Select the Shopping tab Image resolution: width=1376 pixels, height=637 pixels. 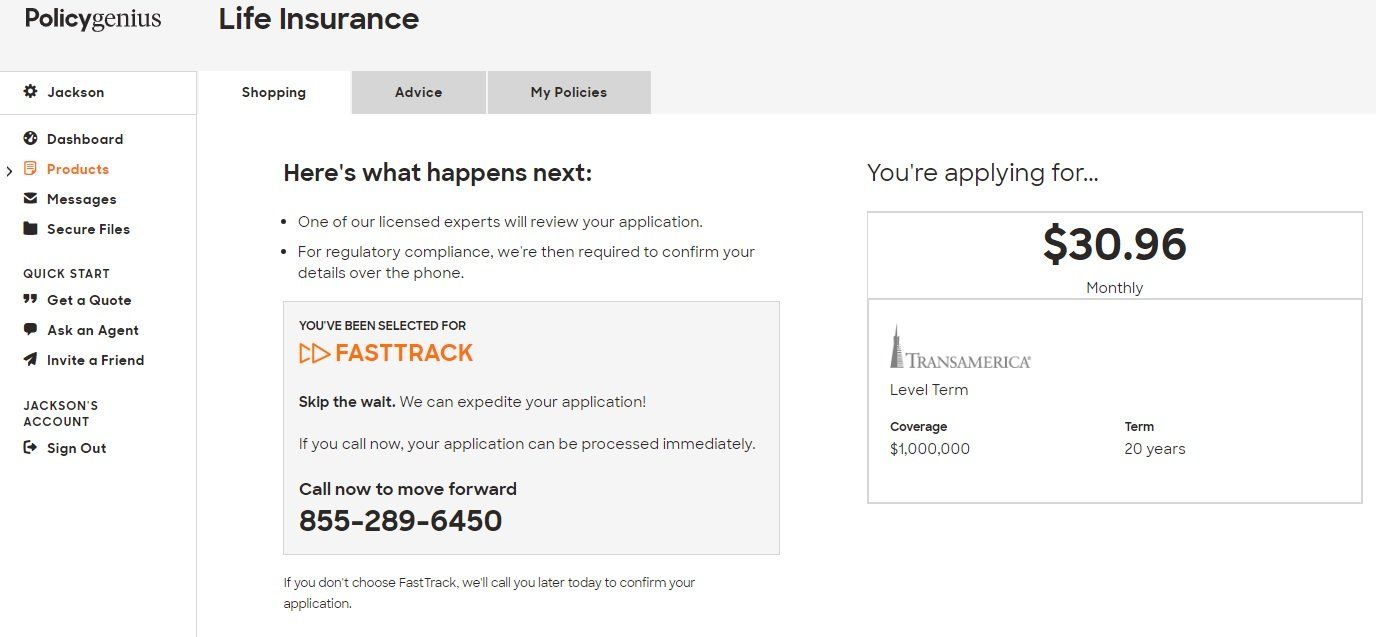click(x=274, y=92)
